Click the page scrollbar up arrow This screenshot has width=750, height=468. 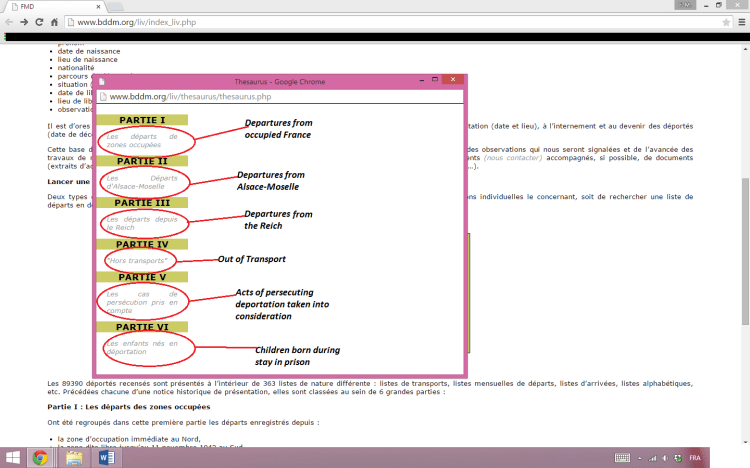(746, 49)
